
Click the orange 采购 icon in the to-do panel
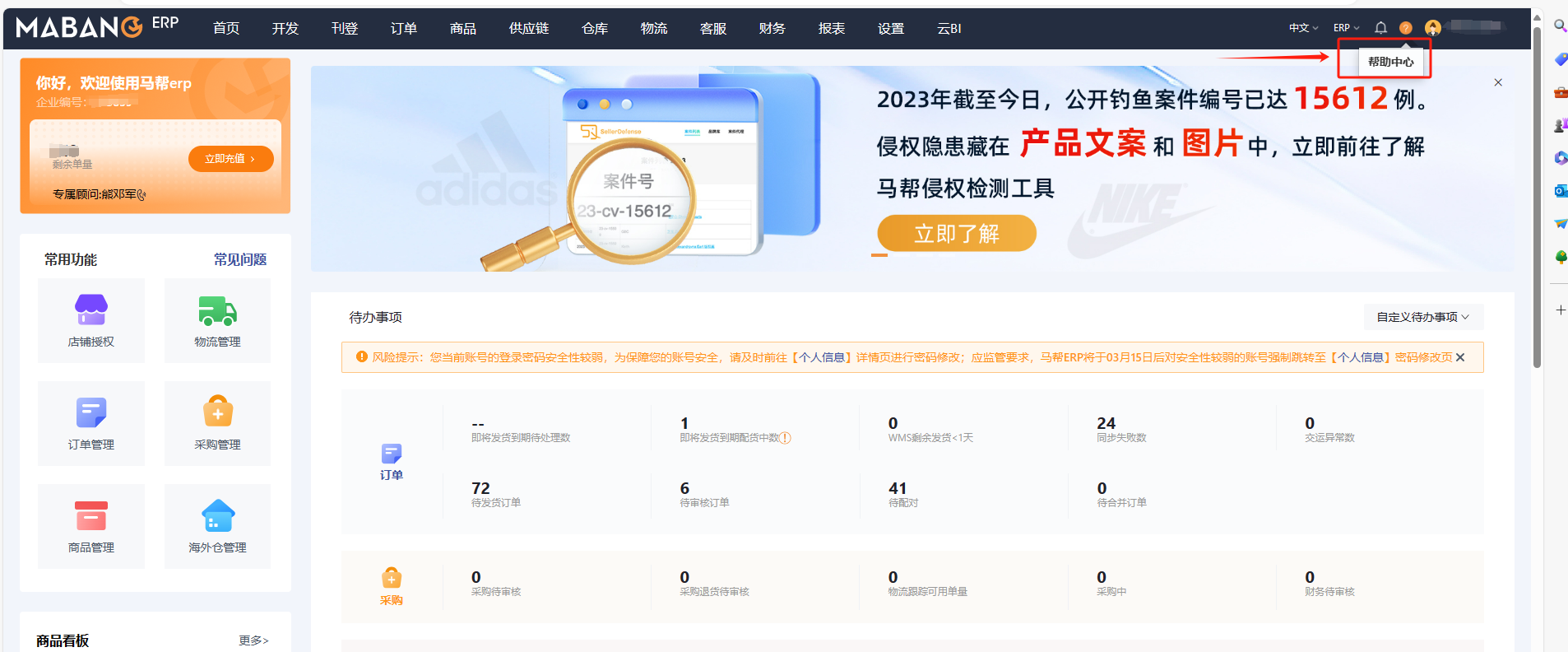(392, 578)
